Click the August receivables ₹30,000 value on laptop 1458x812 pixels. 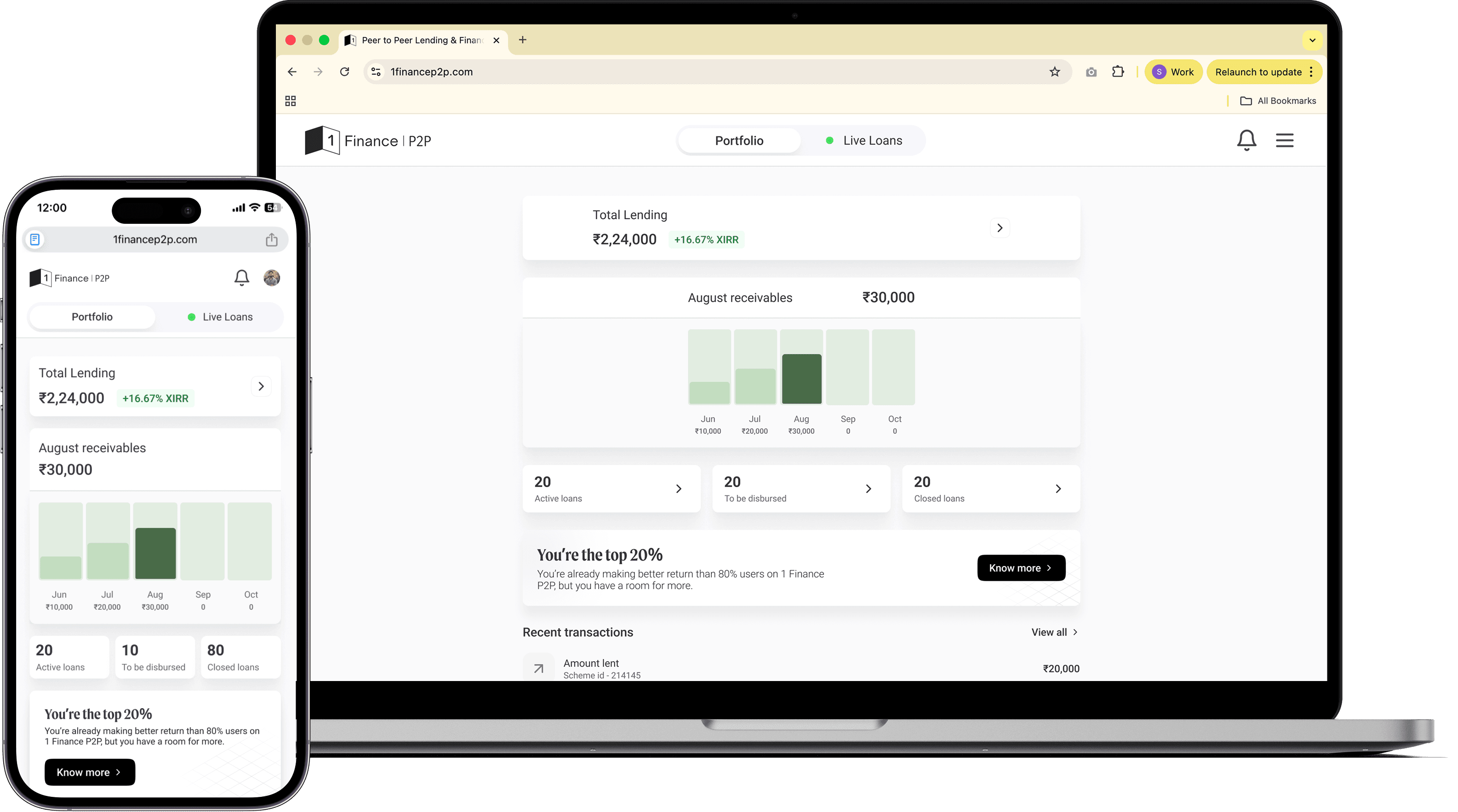pos(888,297)
